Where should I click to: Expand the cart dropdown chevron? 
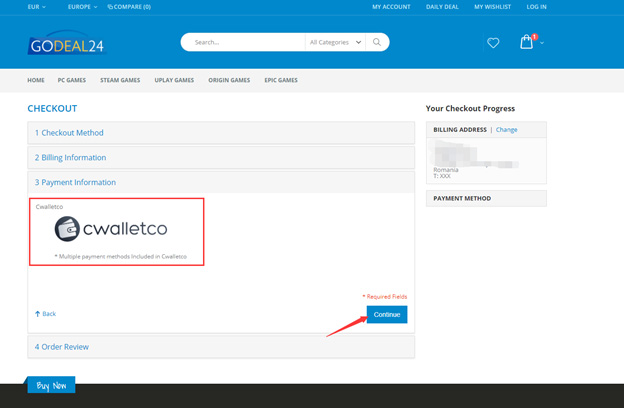pos(542,43)
